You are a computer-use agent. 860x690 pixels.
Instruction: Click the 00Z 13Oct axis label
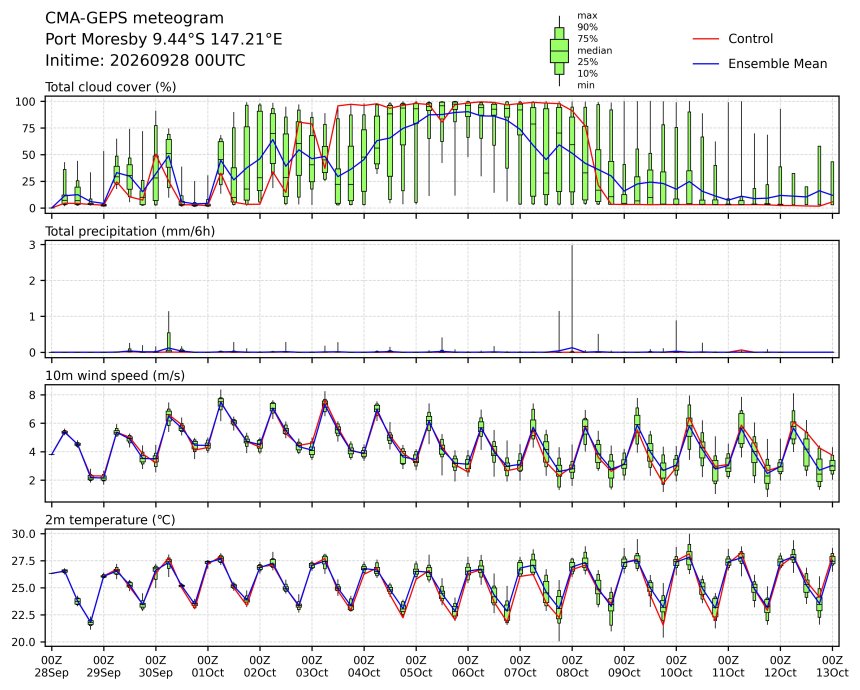(832, 666)
